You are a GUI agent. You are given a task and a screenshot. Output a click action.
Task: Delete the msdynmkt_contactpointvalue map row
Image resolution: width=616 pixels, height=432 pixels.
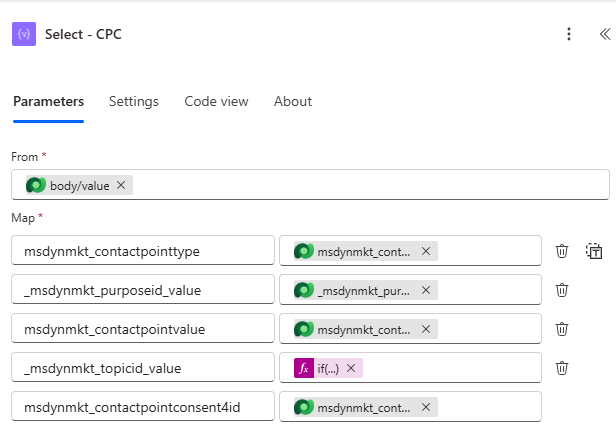[x=562, y=329]
